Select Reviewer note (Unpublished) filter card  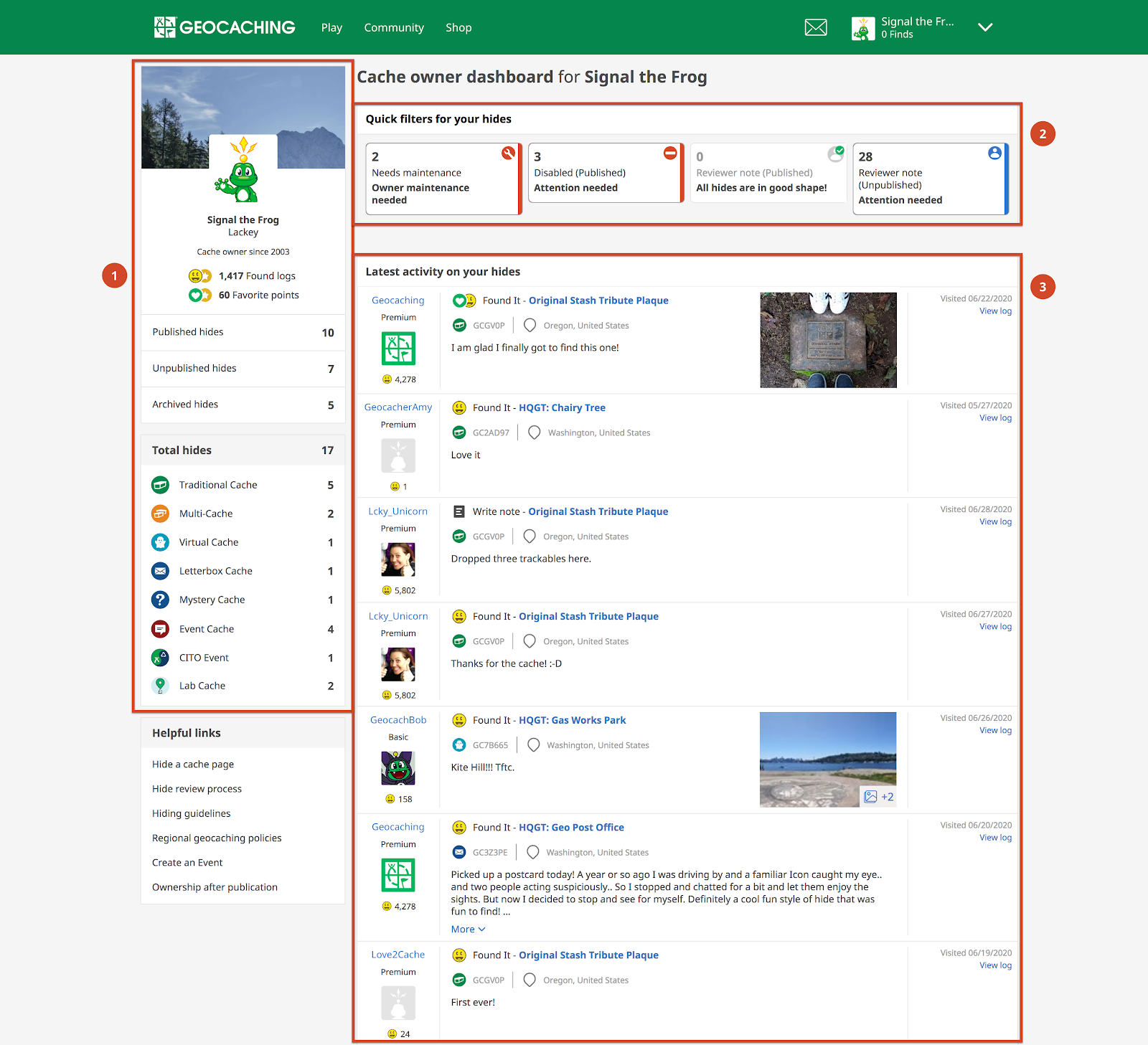[x=931, y=179]
